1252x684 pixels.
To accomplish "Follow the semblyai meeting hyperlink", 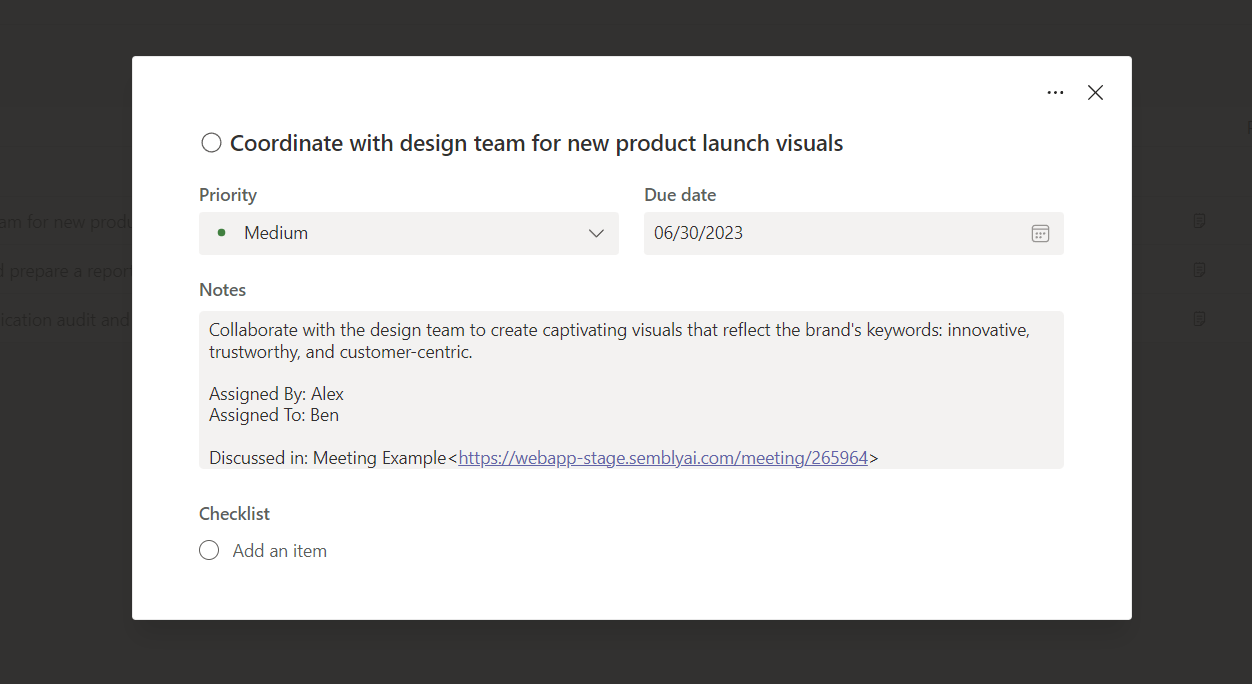I will [x=663, y=457].
